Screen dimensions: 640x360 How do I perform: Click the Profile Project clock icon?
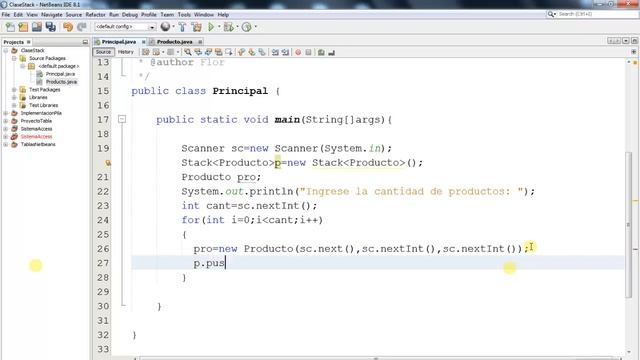pos(247,27)
